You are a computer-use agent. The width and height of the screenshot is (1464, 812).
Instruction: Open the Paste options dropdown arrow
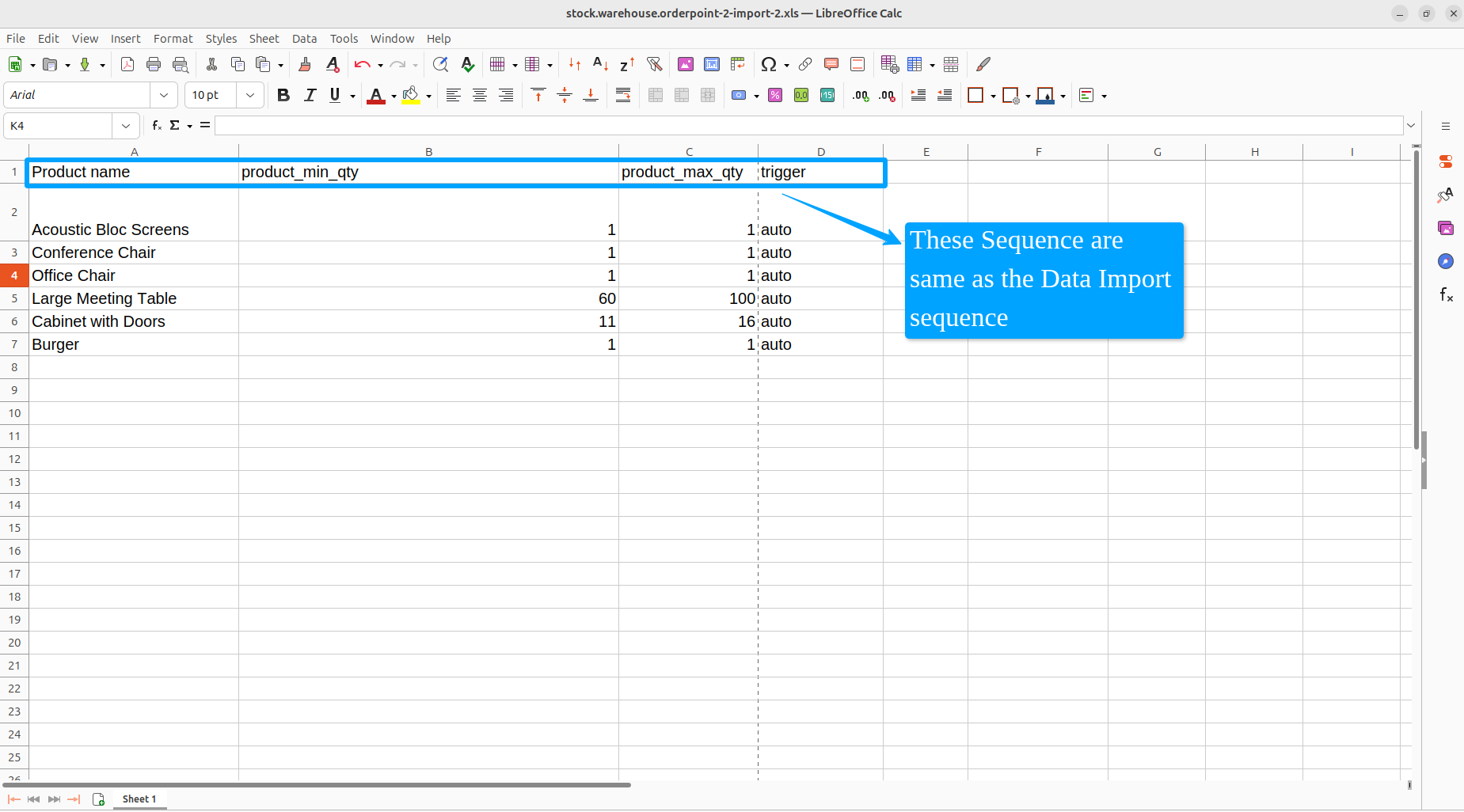point(280,65)
